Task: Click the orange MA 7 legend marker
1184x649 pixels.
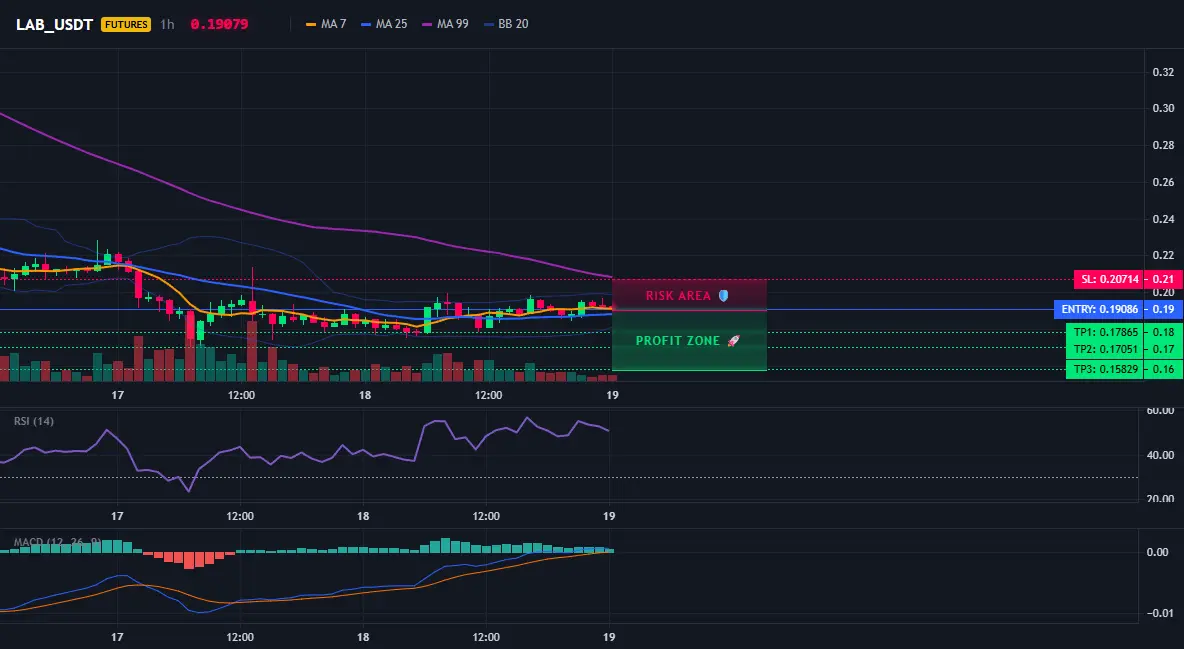Action: [311, 24]
